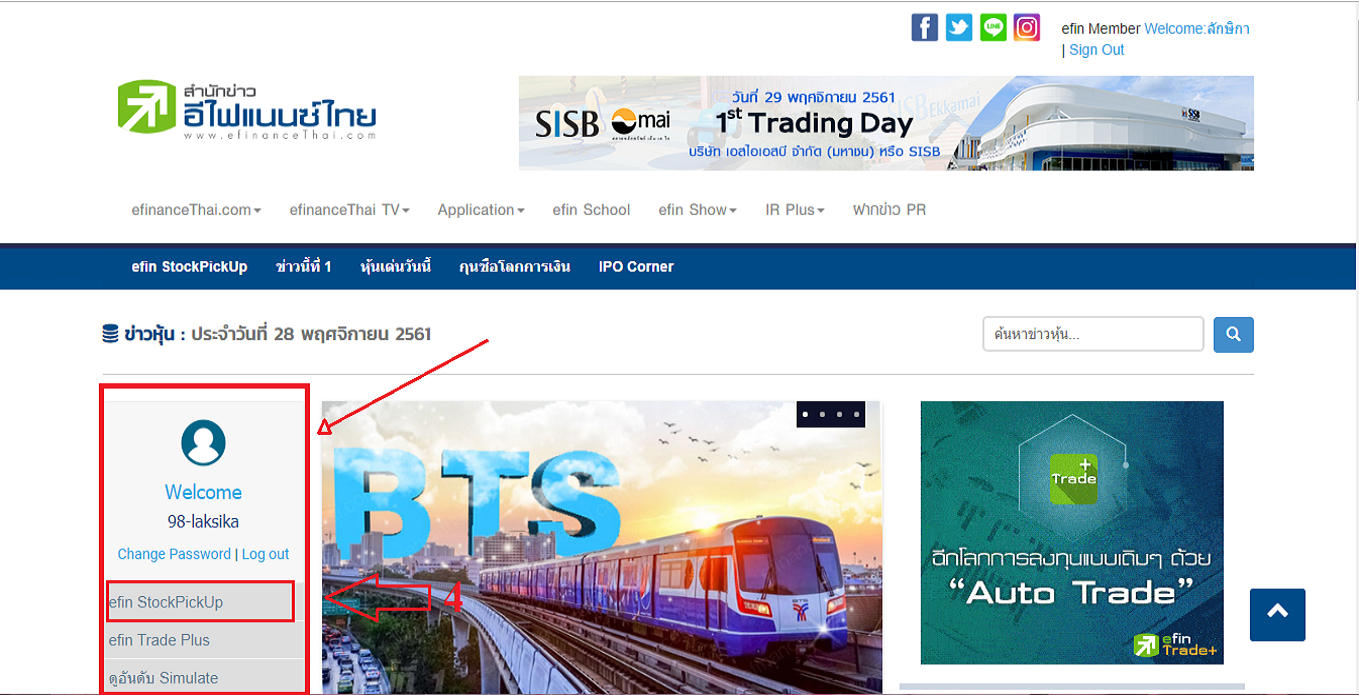Click the carousel indicator dots on banner

[831, 414]
